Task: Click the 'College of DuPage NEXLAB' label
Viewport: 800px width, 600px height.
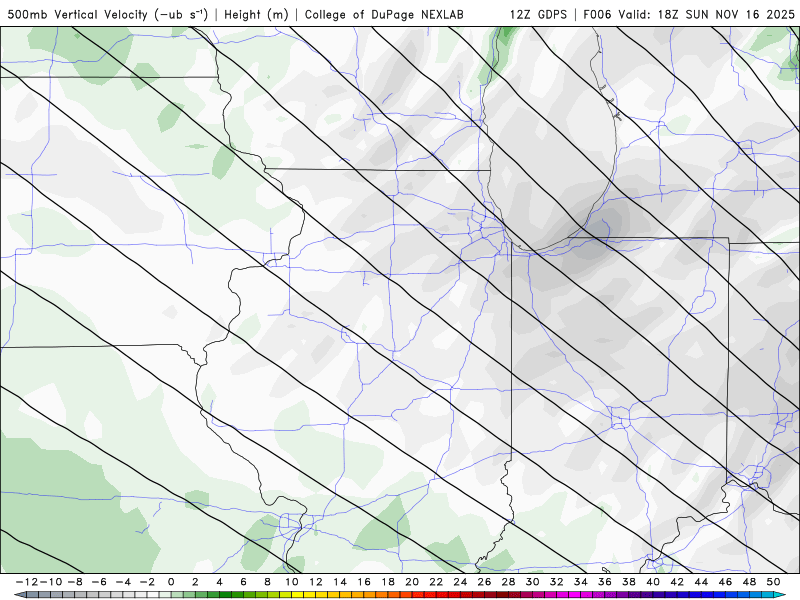Action: [384, 14]
